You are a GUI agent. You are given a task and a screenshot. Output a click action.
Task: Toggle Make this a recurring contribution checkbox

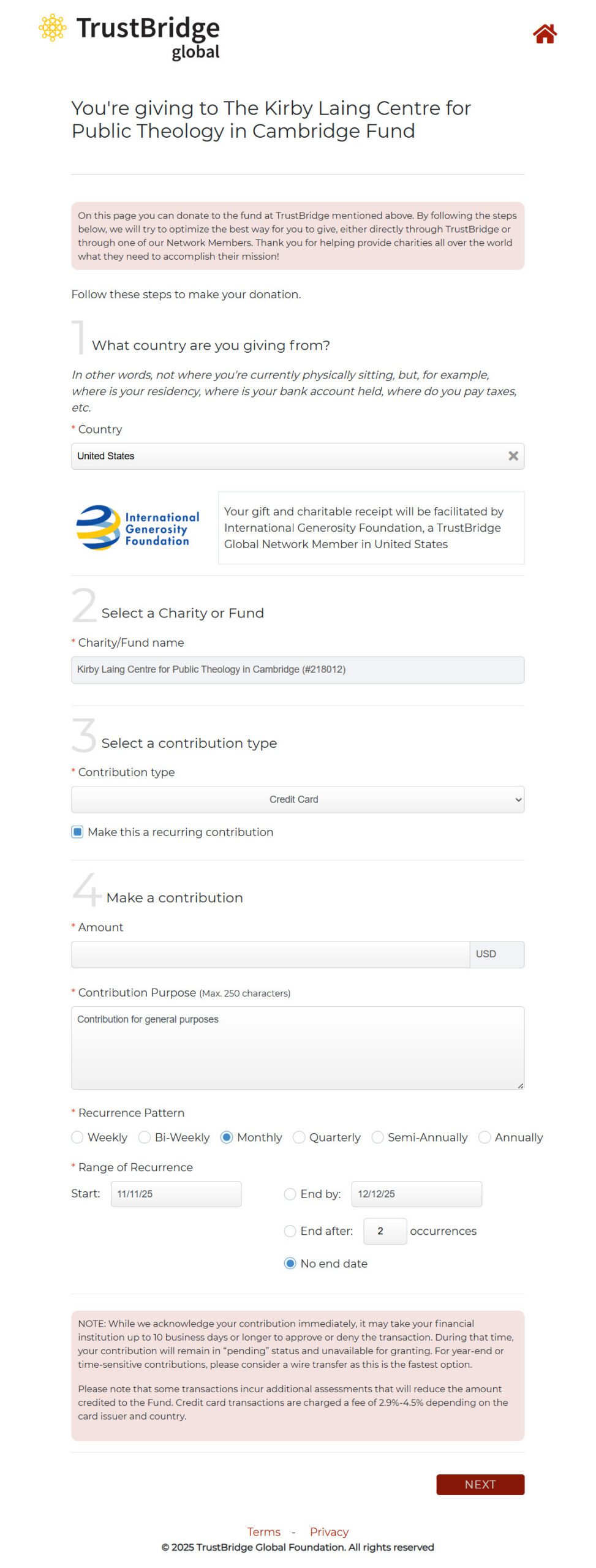point(77,831)
